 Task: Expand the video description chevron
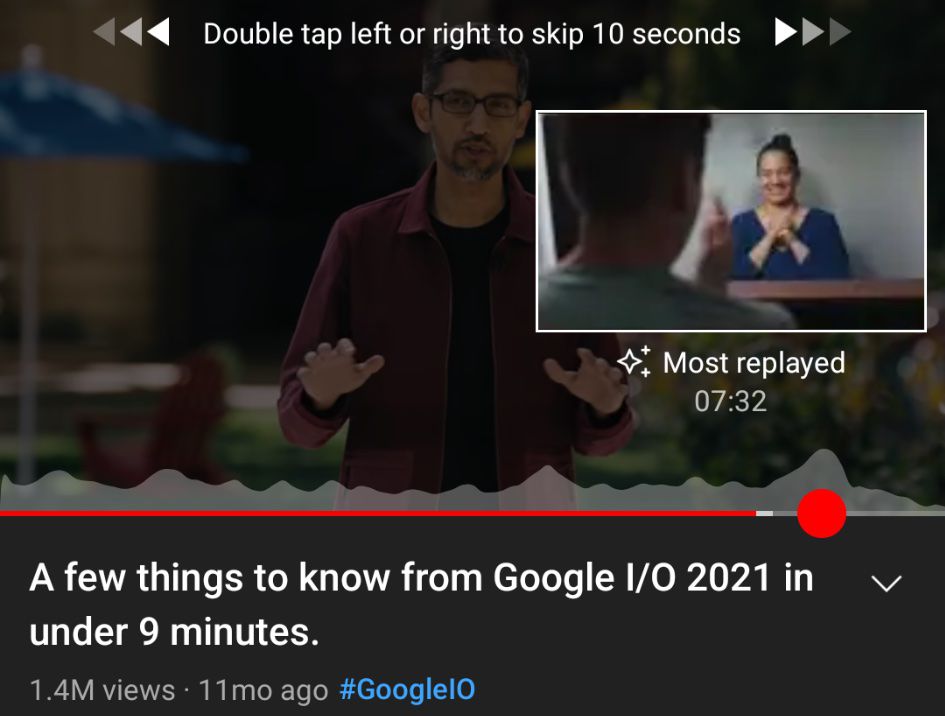coord(886,583)
